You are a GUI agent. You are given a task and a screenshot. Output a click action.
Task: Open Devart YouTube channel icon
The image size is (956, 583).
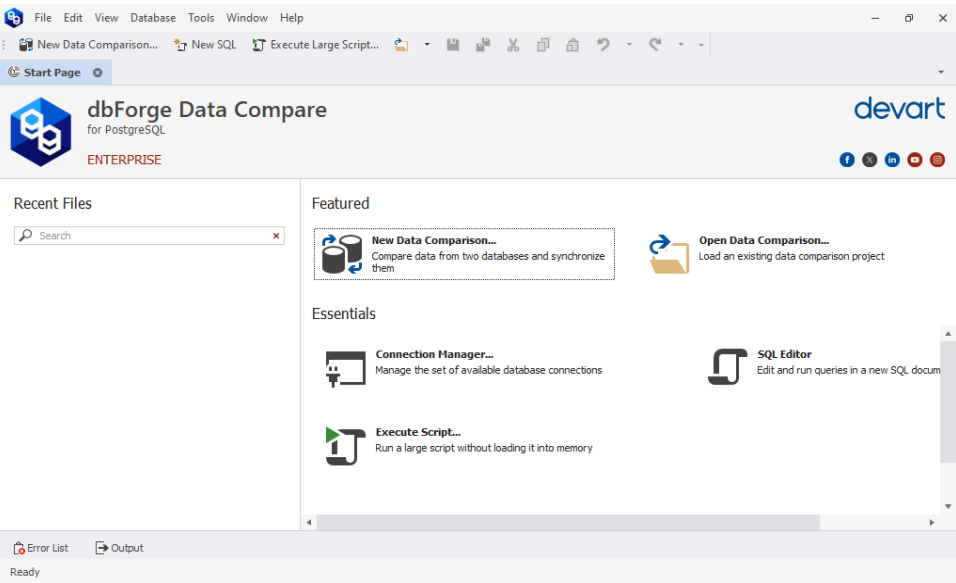coord(915,160)
